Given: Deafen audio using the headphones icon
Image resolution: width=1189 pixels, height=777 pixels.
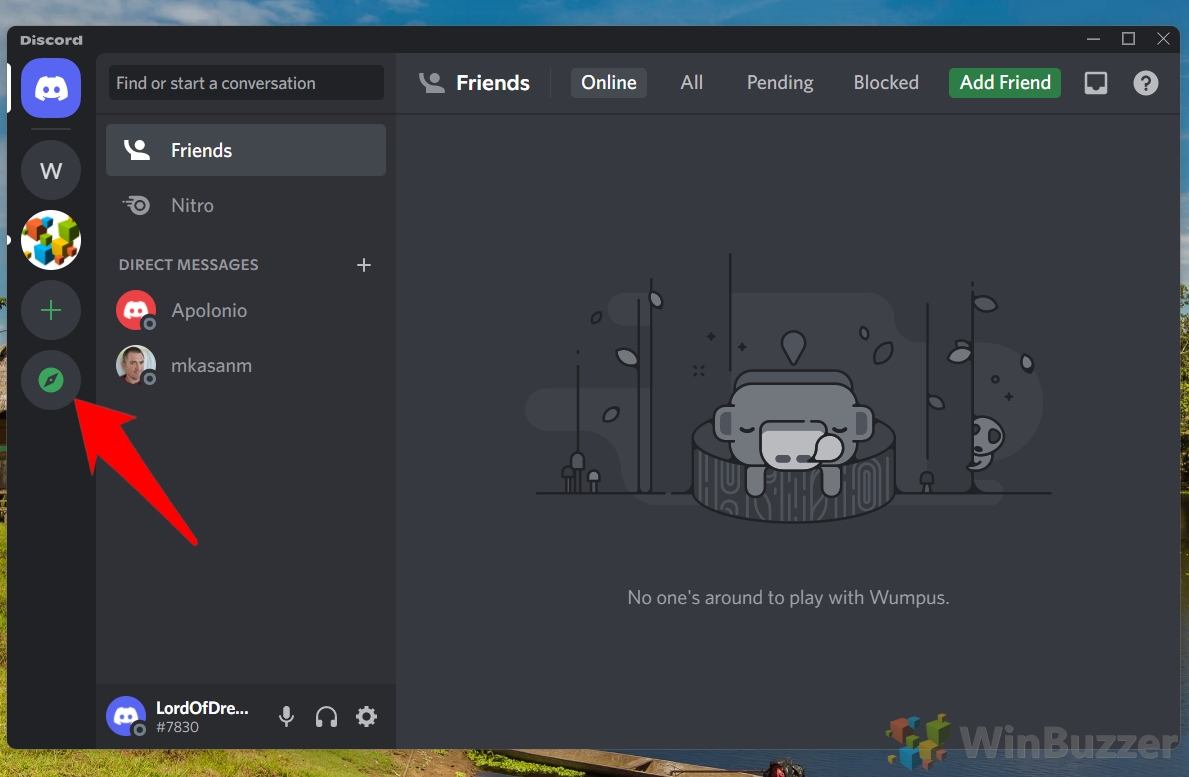Looking at the screenshot, I should [326, 716].
